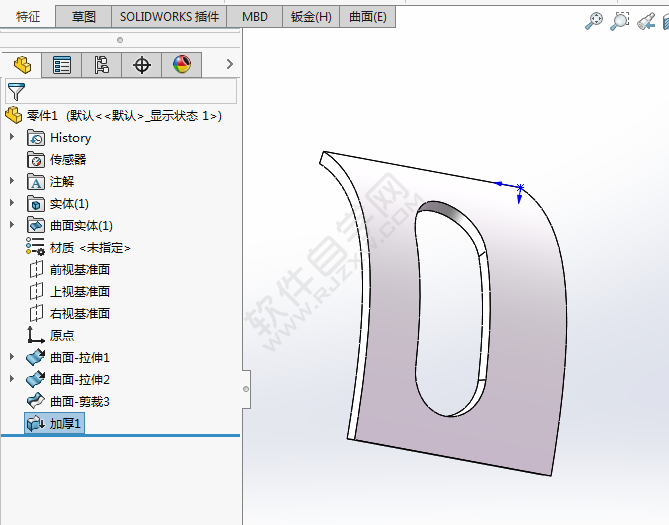Select the 实体(1) tree item

pos(69,204)
